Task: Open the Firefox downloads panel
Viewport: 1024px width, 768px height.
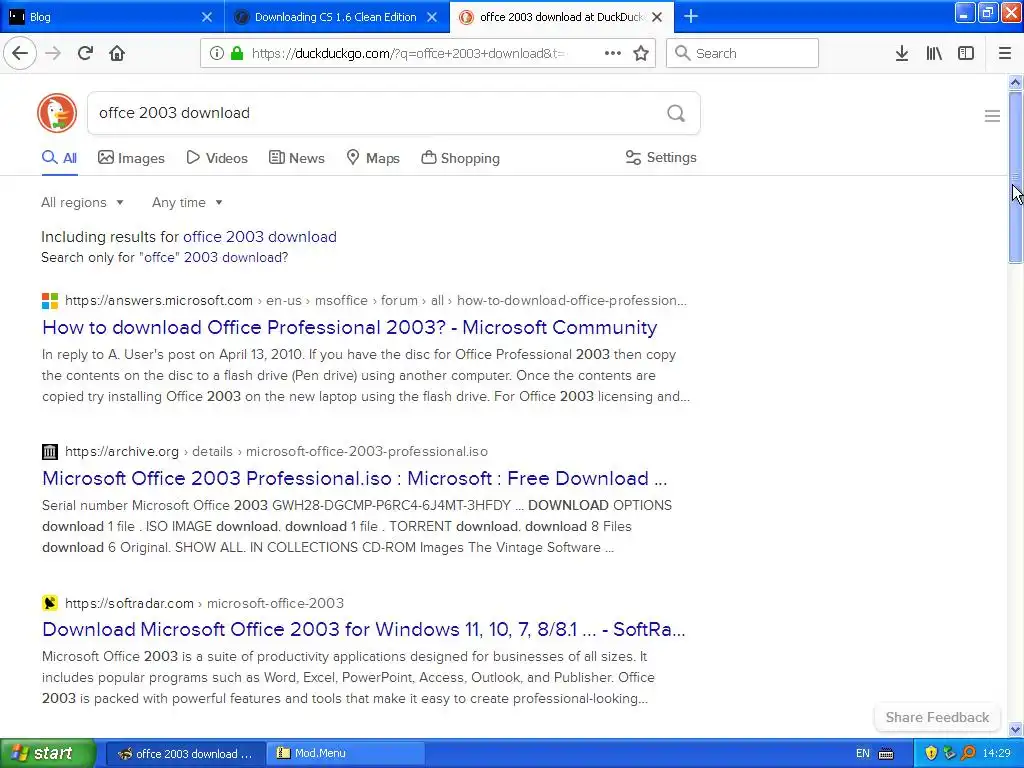Action: (902, 53)
